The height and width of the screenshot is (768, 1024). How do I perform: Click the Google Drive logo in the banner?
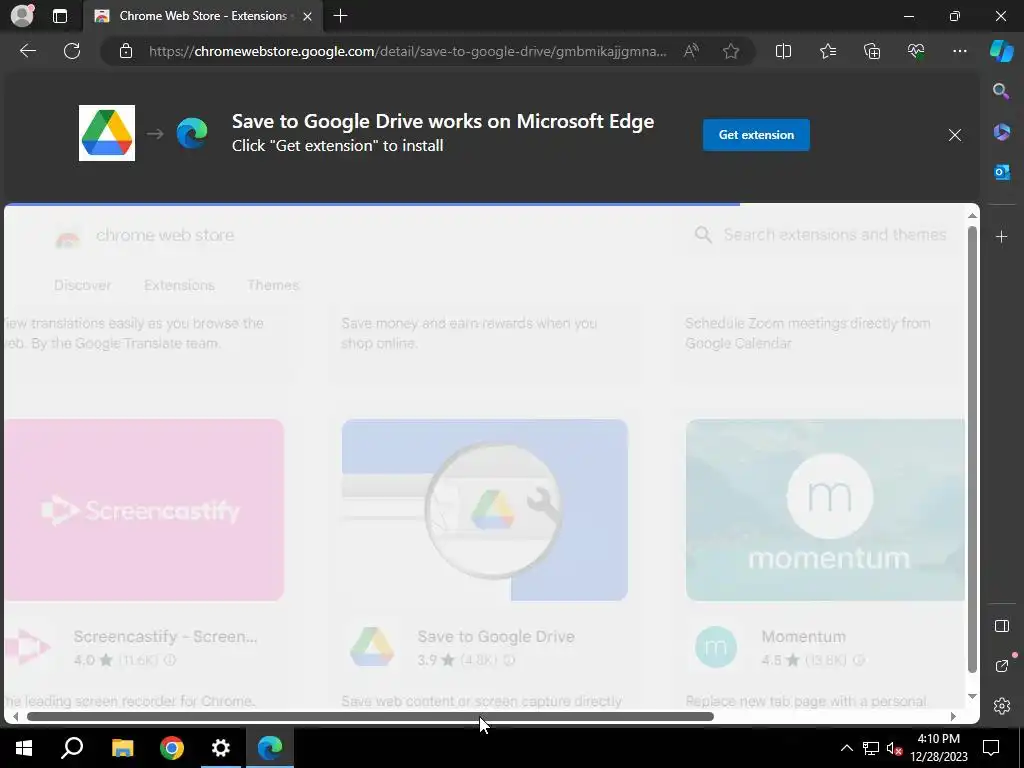107,133
